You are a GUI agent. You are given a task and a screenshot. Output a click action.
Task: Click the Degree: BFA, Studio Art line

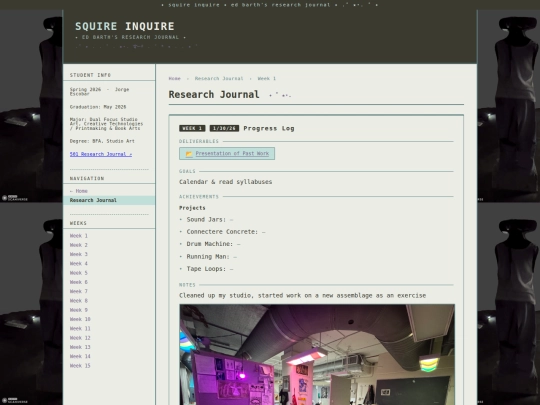point(102,141)
